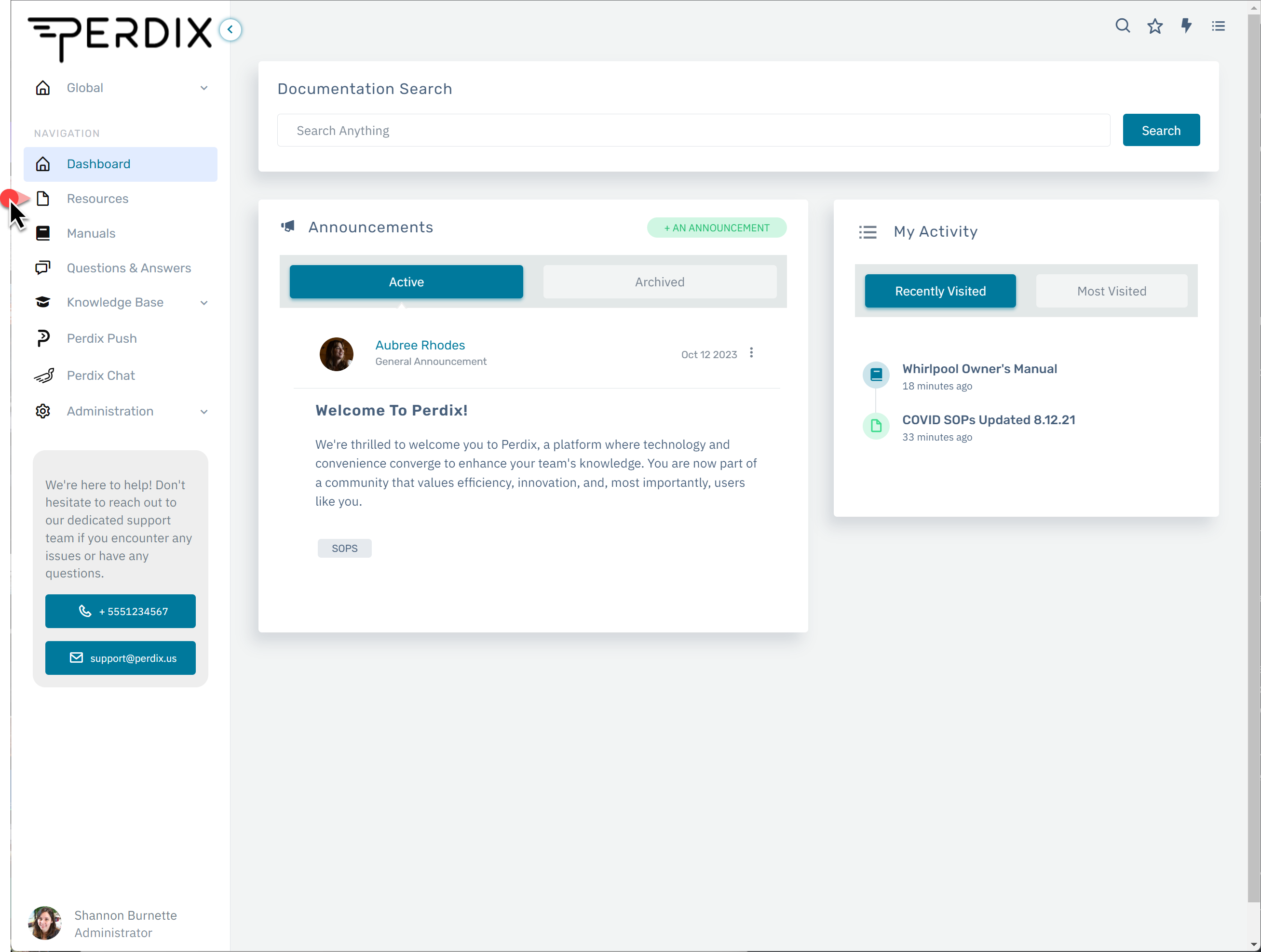This screenshot has height=952, width=1261.
Task: Click the scrollbar down arrow
Action: (x=1254, y=945)
